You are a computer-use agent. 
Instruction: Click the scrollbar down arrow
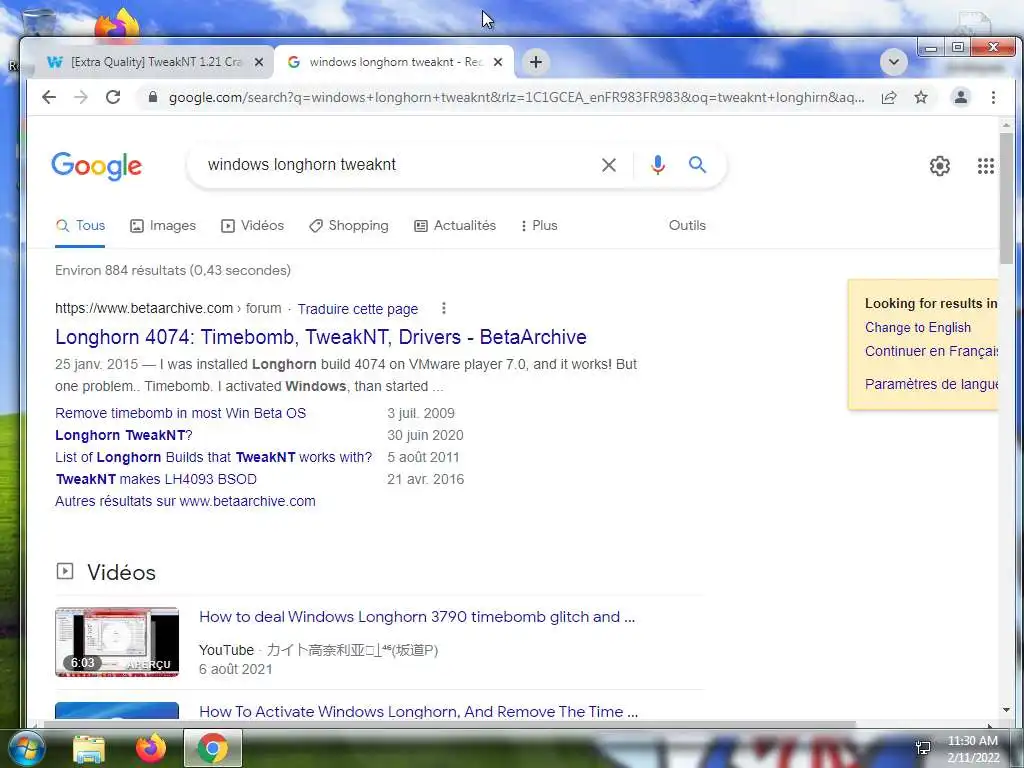pyautogui.click(x=1006, y=710)
